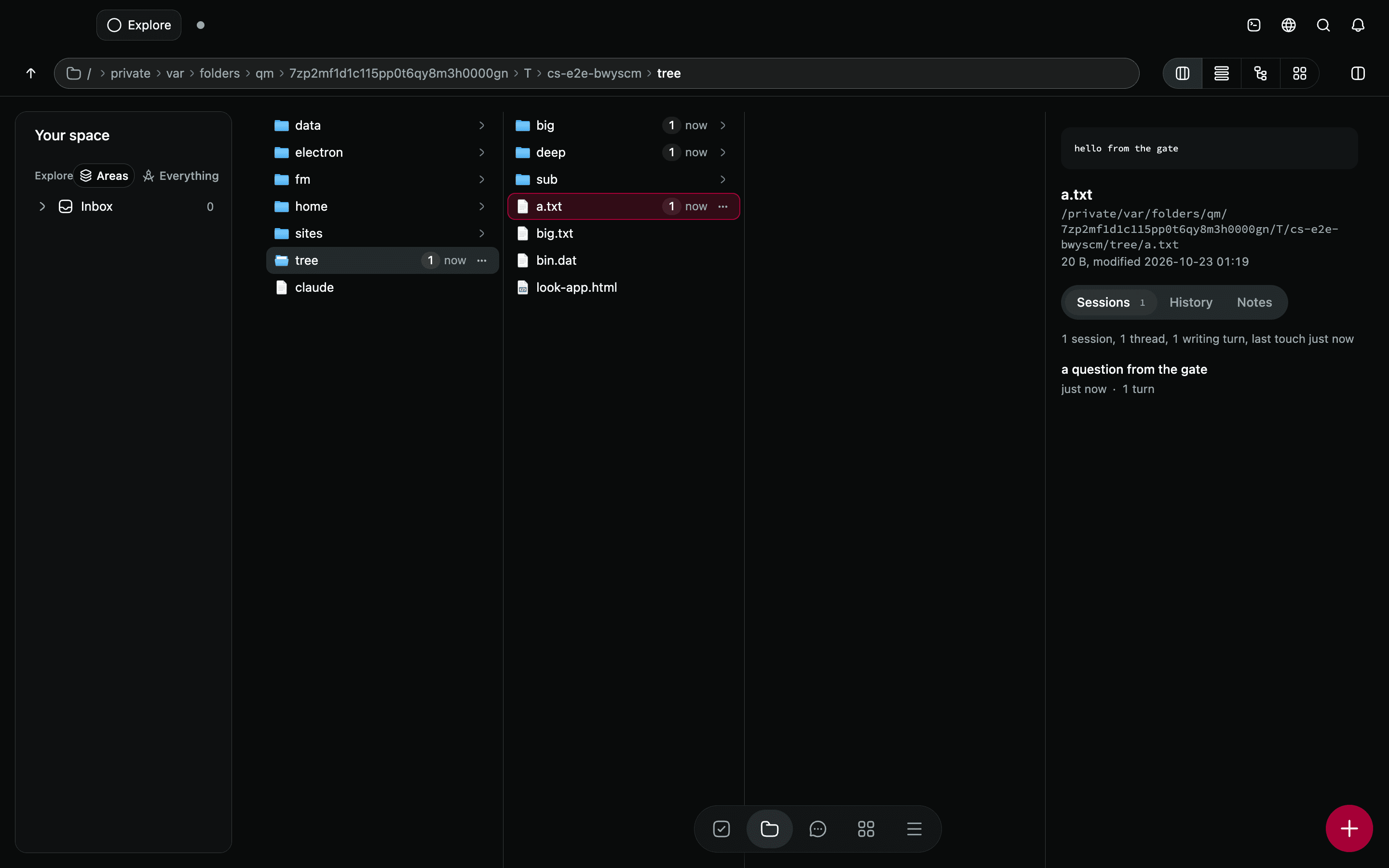The image size is (1389, 868).
Task: Switch to tree view layout
Action: pos(1260,73)
